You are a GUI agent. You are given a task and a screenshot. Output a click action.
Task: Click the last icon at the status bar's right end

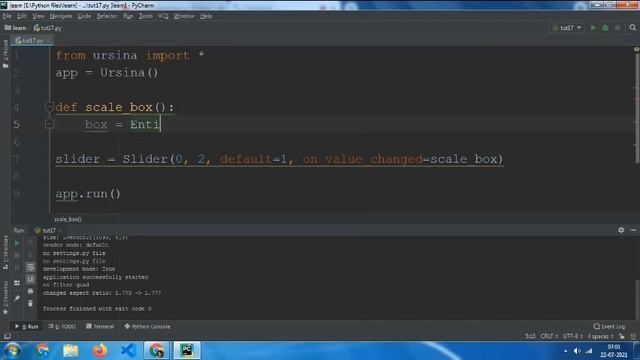click(x=633, y=336)
